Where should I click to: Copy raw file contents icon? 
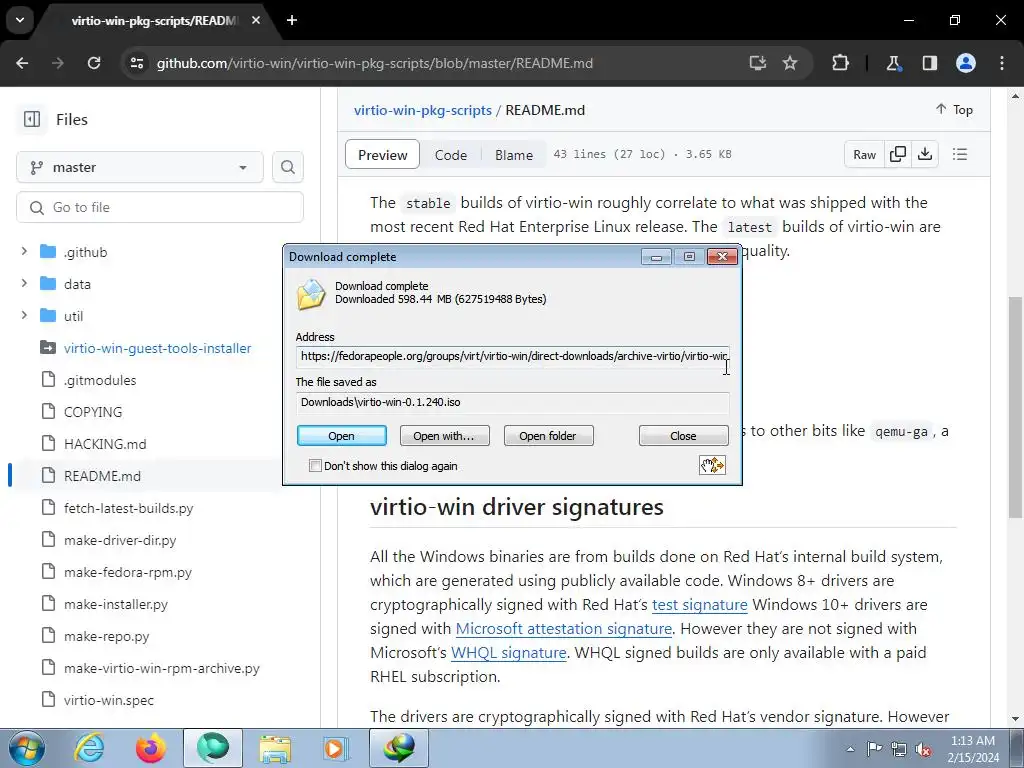click(898, 154)
